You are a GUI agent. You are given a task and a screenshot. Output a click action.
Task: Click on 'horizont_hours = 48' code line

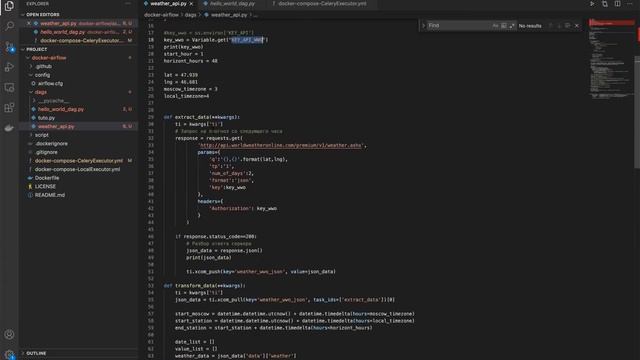[190, 61]
